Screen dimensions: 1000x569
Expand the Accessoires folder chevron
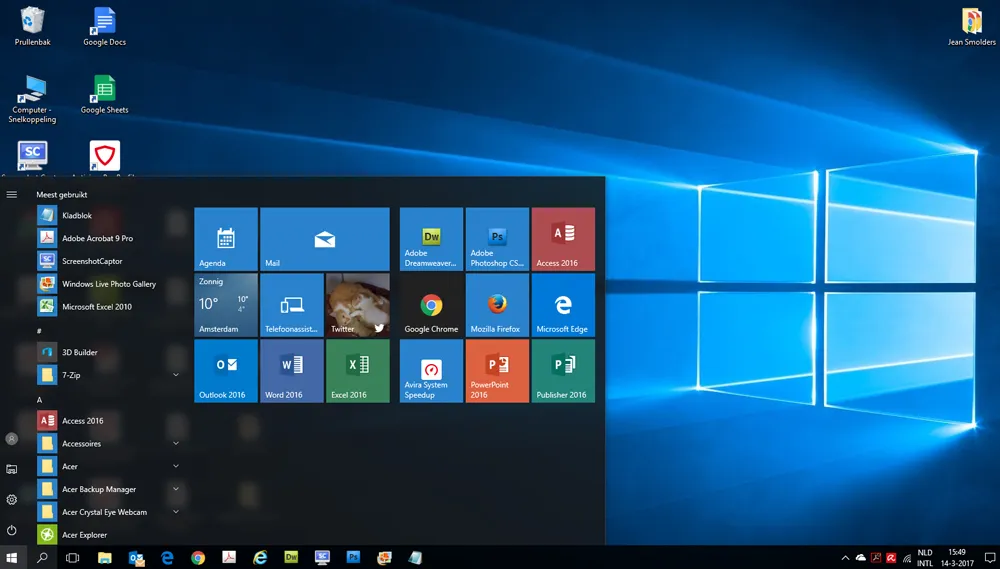click(176, 443)
